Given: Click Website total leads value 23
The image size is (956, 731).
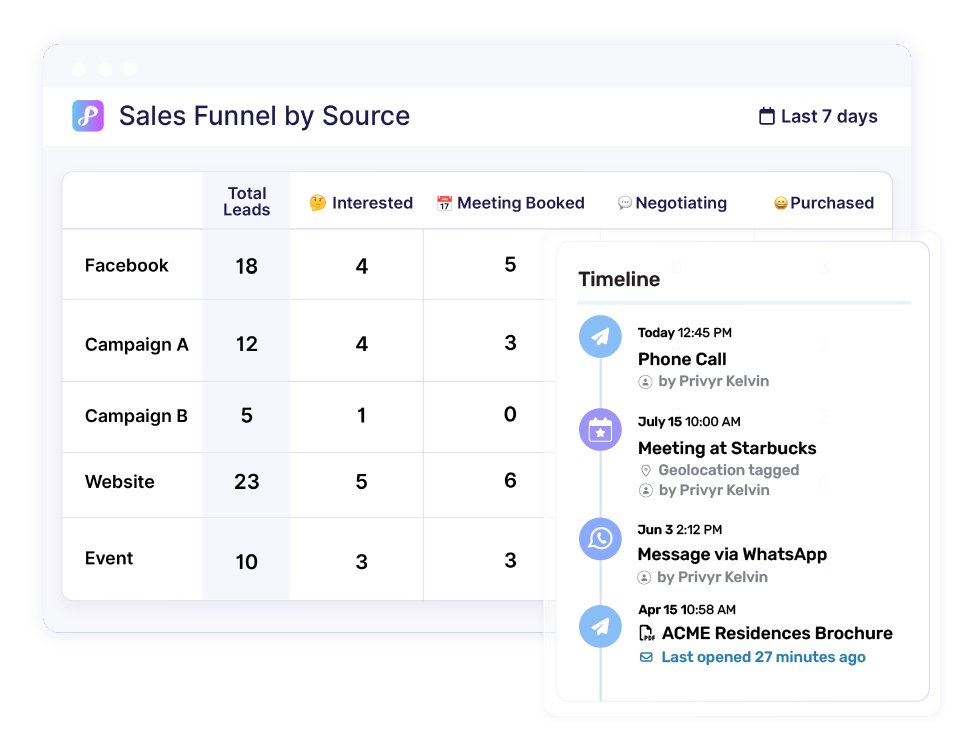Looking at the screenshot, I should tap(246, 482).
